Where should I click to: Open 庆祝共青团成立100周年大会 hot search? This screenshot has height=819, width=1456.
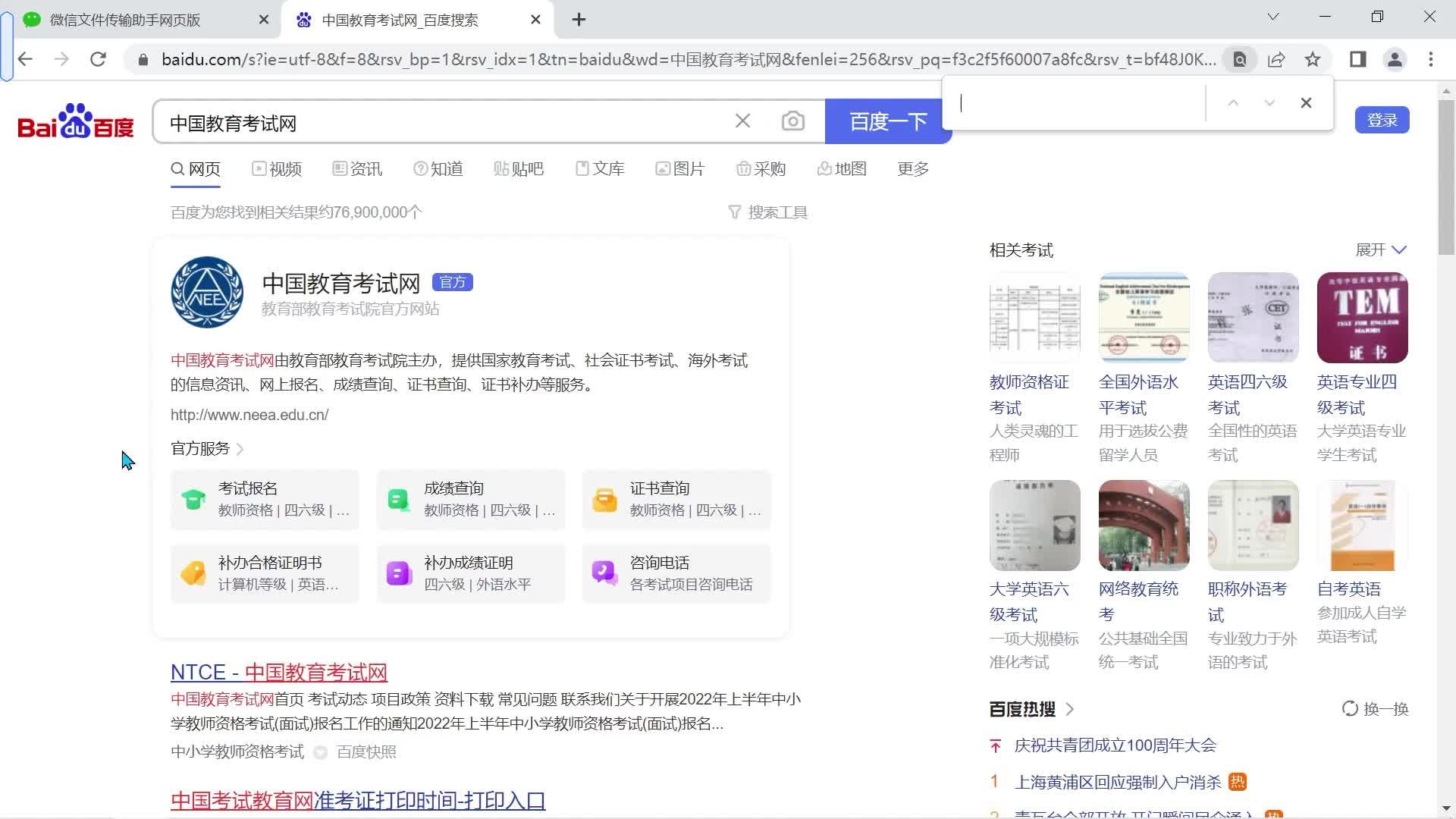coord(1116,745)
